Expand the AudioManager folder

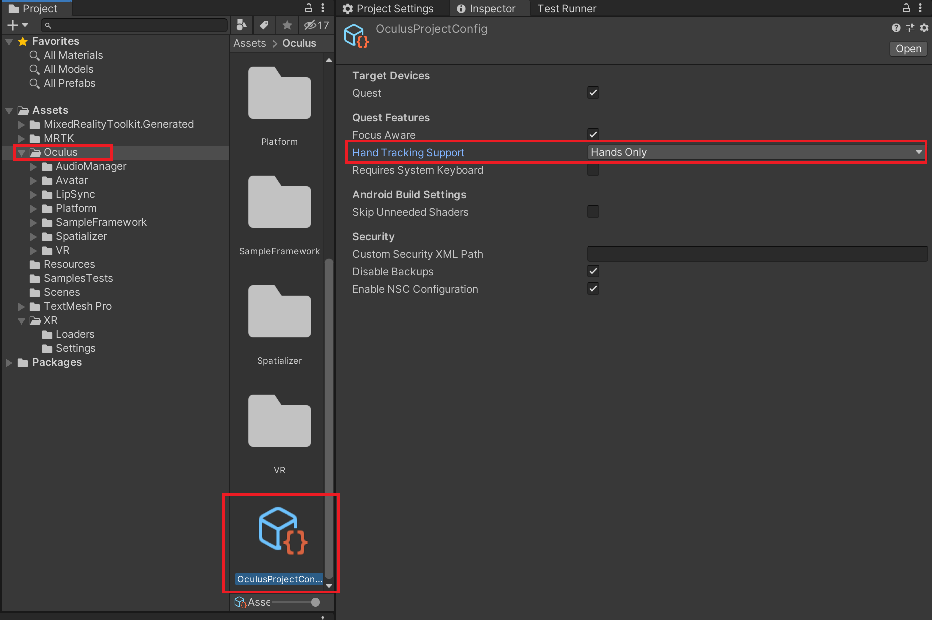click(33, 166)
